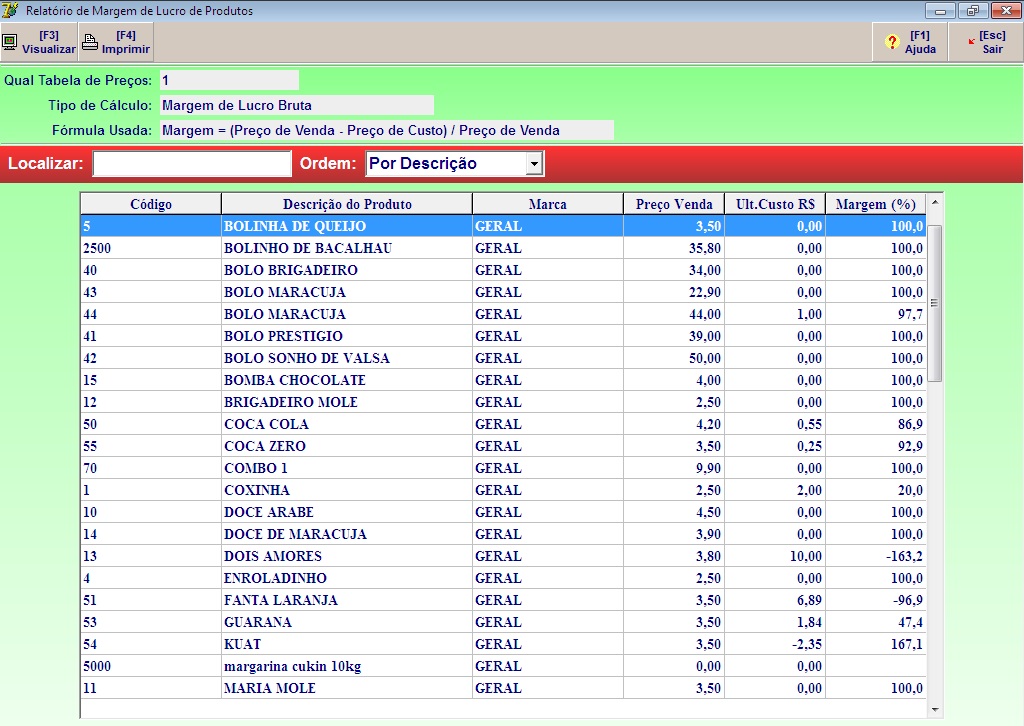Click the F4 Imprimir printer icon
The height and width of the screenshot is (726, 1024).
(90, 42)
